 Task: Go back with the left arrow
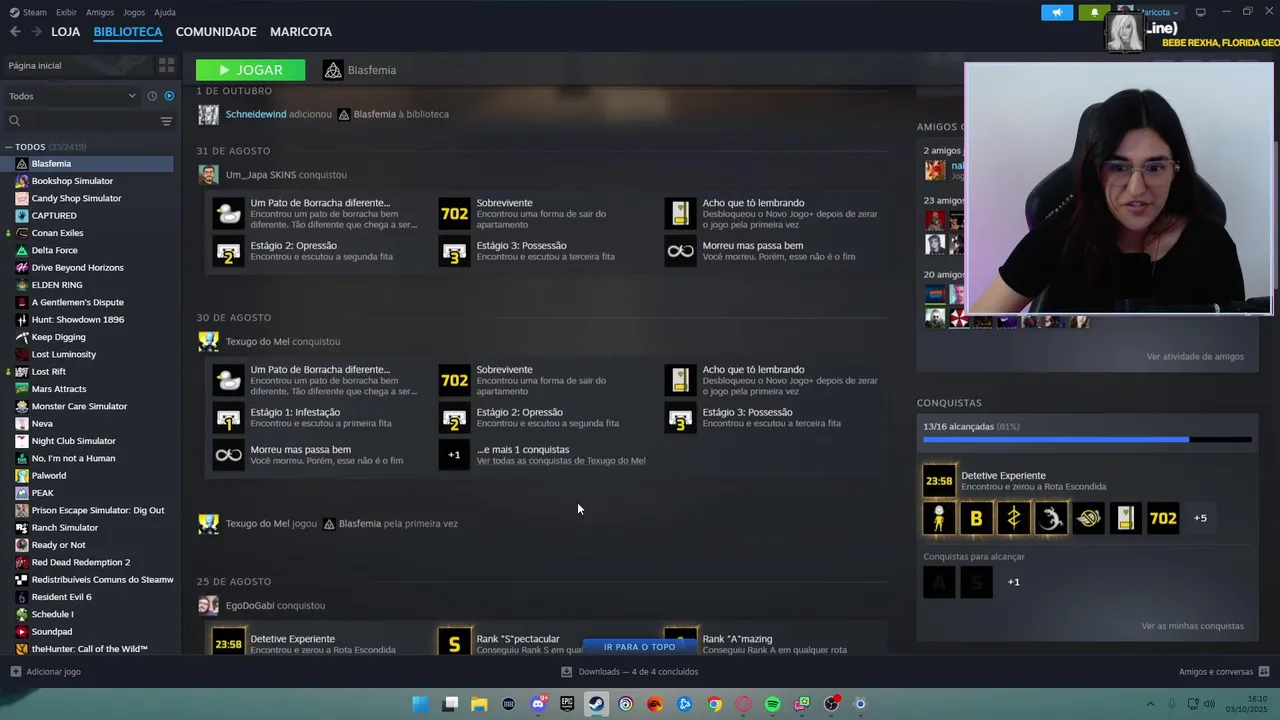point(15,32)
